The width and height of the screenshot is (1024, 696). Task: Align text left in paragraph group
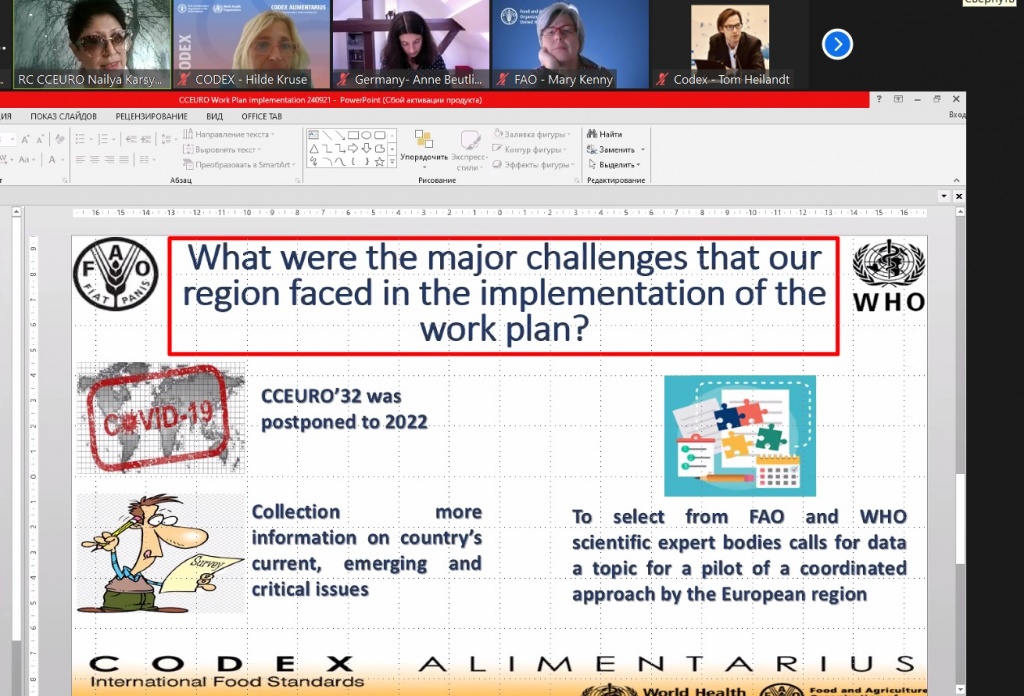pyautogui.click(x=80, y=159)
